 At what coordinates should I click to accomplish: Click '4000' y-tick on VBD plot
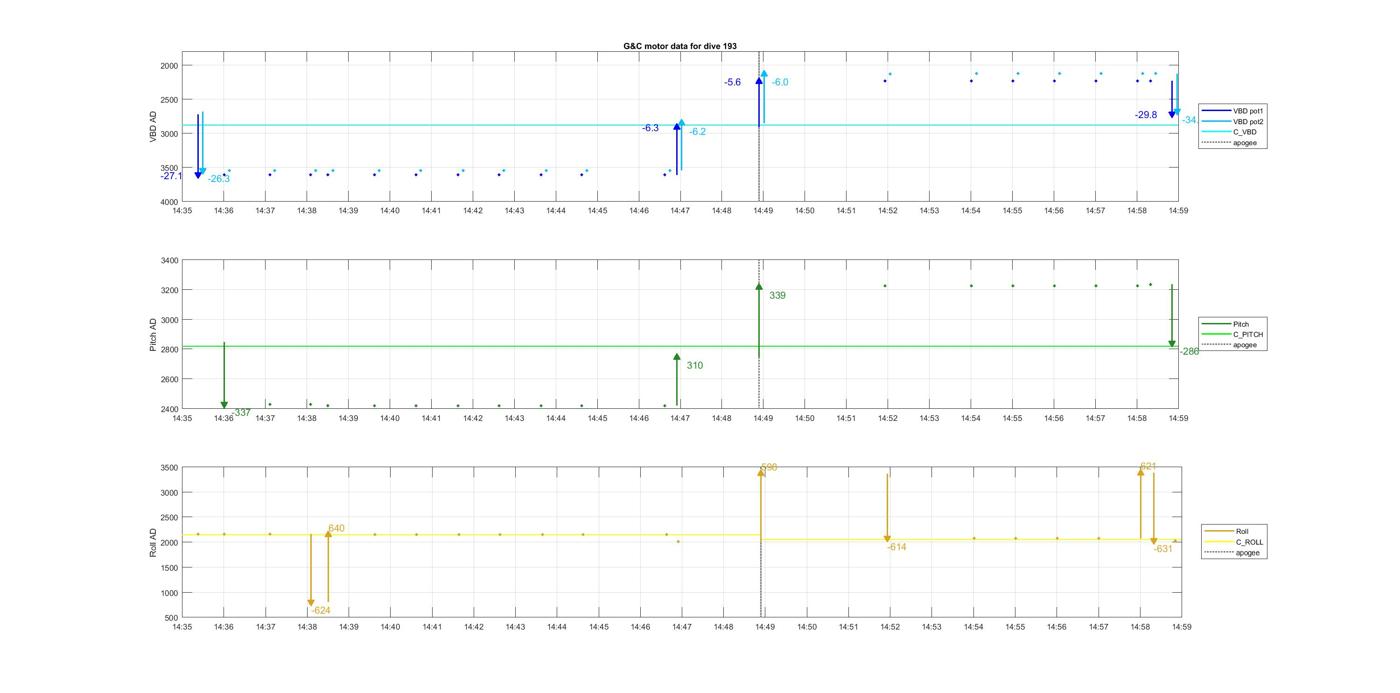click(x=169, y=202)
